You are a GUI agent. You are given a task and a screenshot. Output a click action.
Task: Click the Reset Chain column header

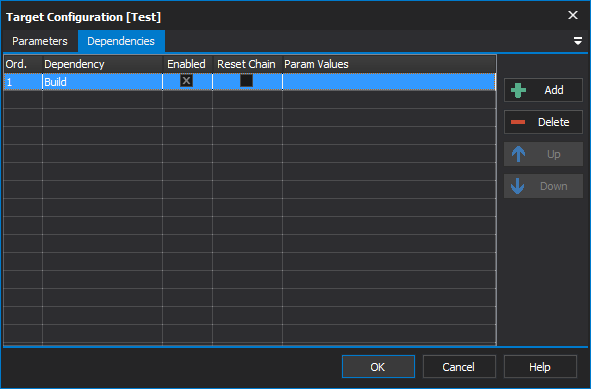(247, 64)
